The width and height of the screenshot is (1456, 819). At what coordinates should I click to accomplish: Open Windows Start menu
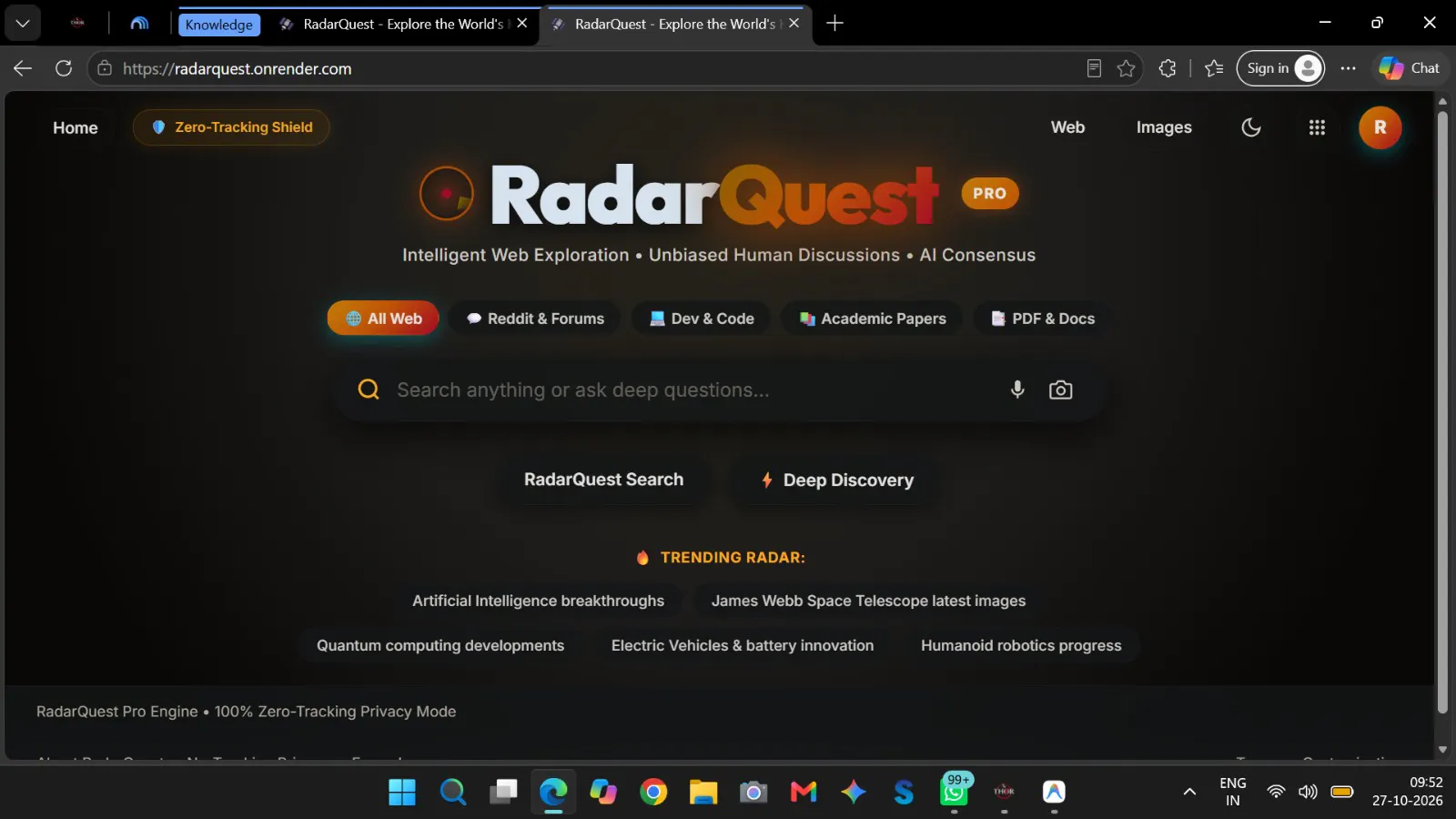(402, 792)
